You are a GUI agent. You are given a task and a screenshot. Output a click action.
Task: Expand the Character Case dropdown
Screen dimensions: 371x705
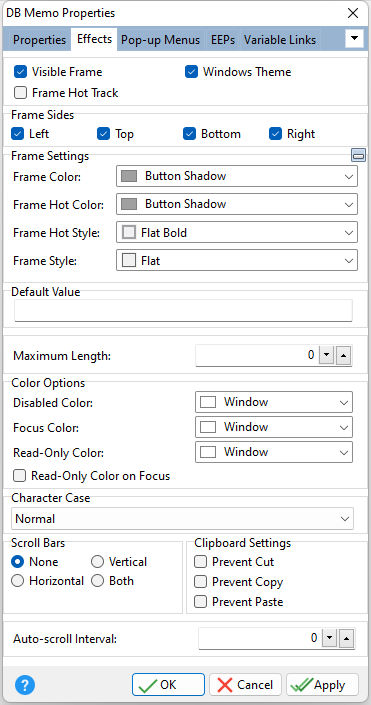182,519
